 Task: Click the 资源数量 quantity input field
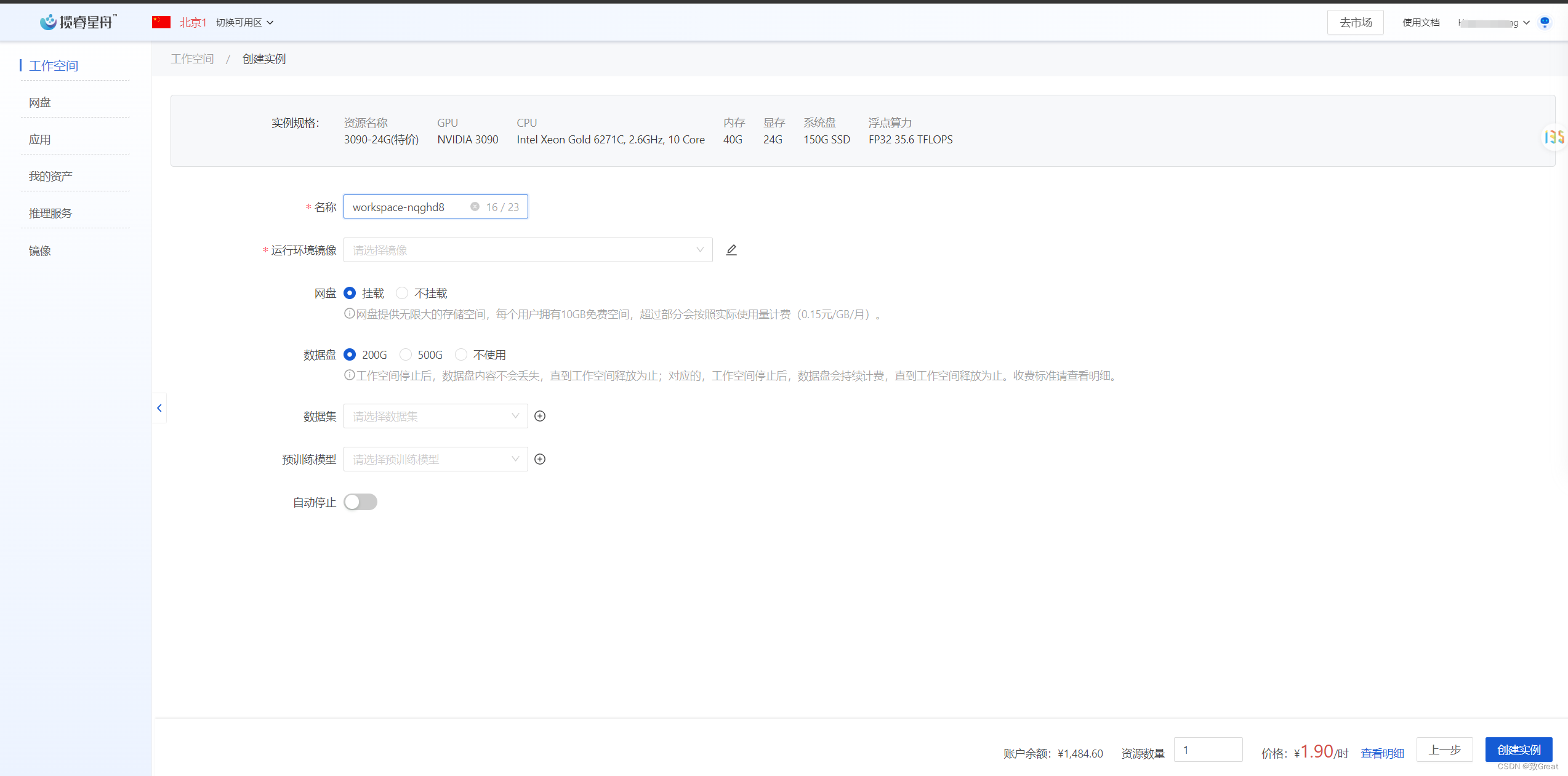[1207, 750]
